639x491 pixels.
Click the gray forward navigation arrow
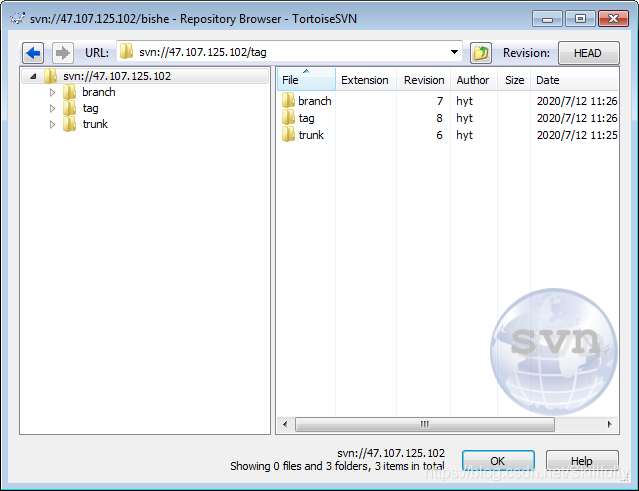[63, 53]
